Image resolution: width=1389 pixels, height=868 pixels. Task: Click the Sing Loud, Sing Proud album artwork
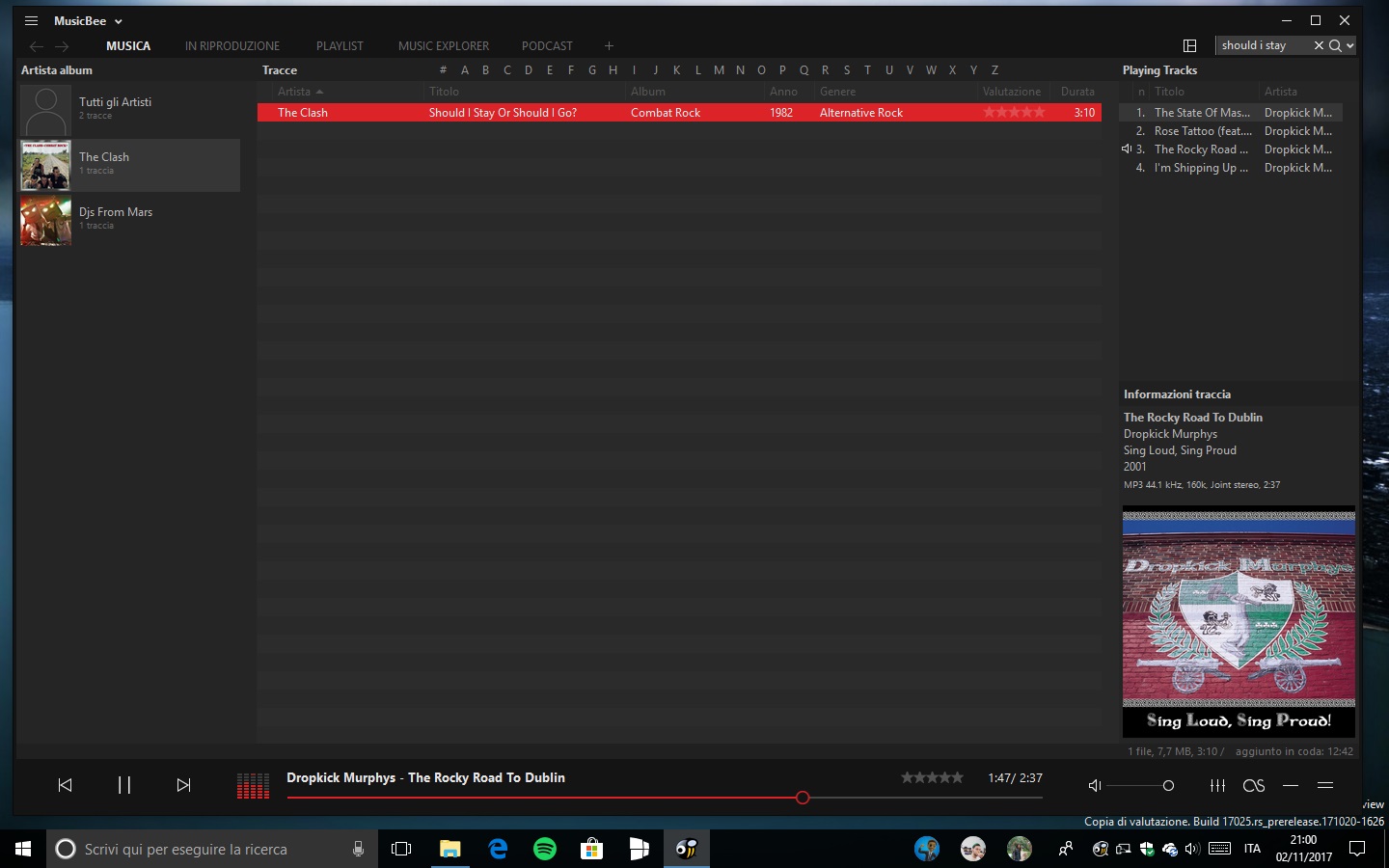click(x=1239, y=621)
